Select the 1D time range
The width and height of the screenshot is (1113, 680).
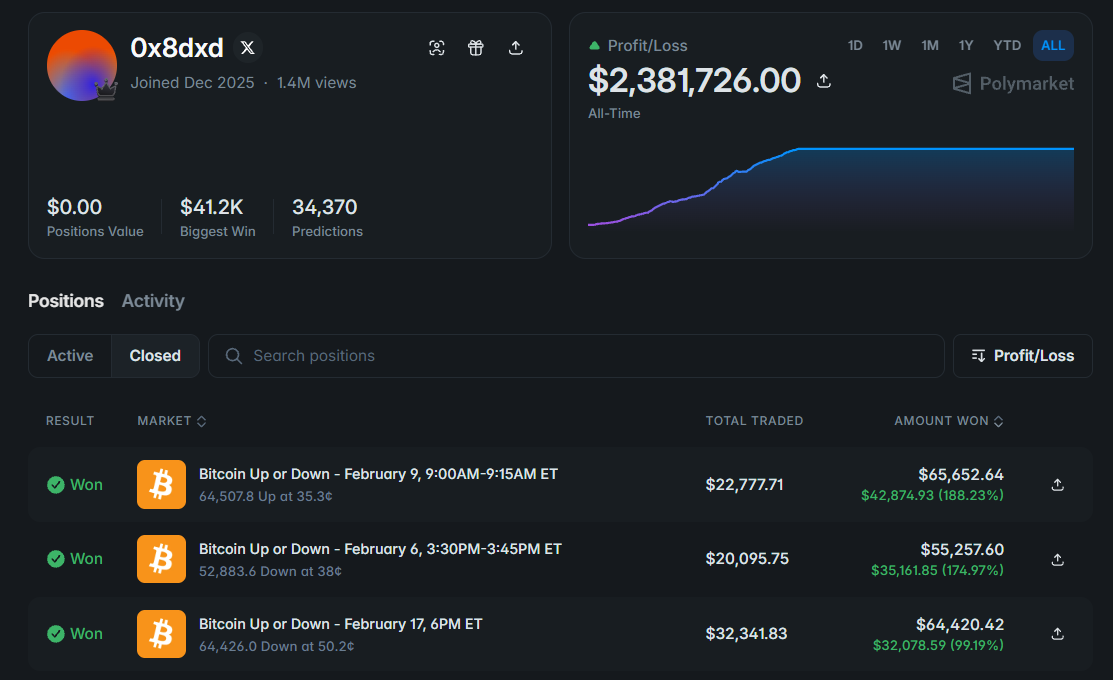click(855, 45)
